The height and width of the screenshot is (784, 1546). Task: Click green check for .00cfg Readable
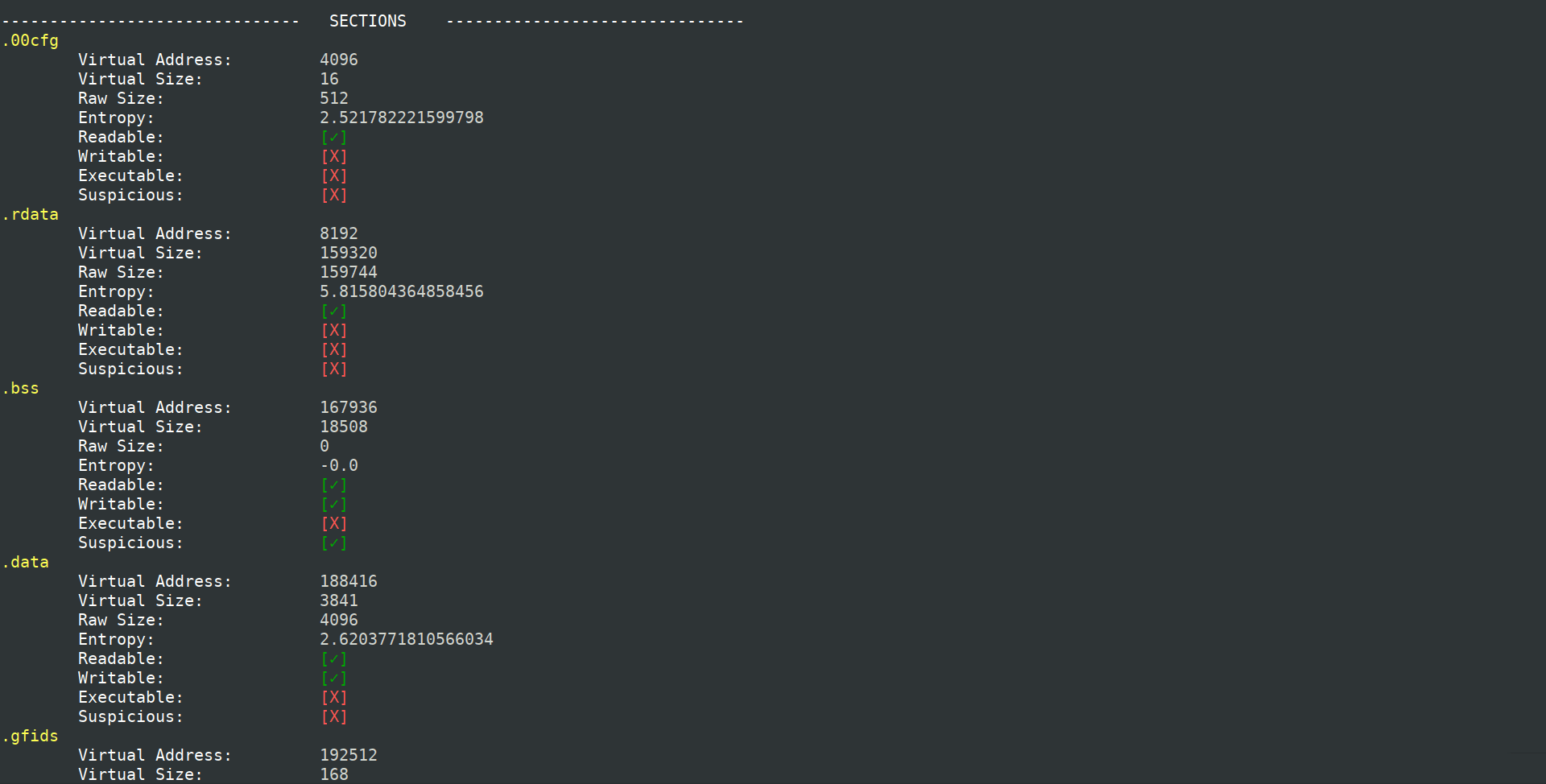pos(334,137)
